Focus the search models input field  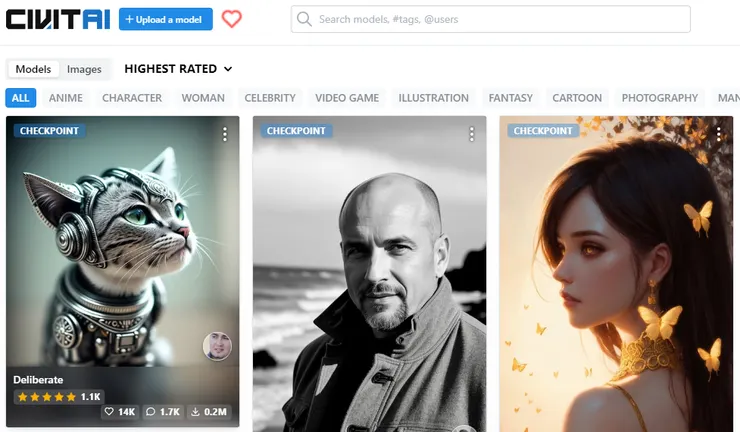tap(491, 19)
